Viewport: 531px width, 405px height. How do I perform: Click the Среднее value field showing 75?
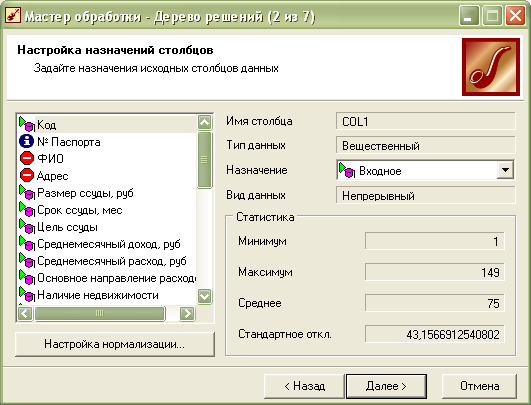pos(435,303)
